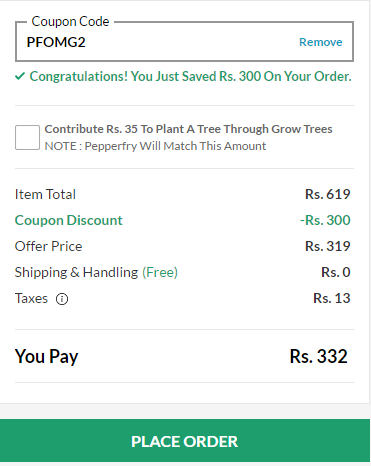This screenshot has width=371, height=466.
Task: Click the Congratulations savings message
Action: pos(190,77)
